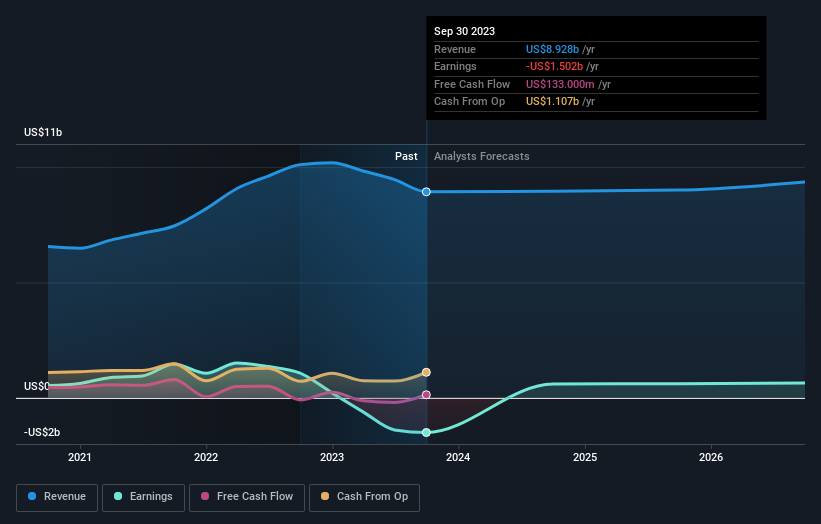Click the blue Revenue data point marker

[x=426, y=192]
